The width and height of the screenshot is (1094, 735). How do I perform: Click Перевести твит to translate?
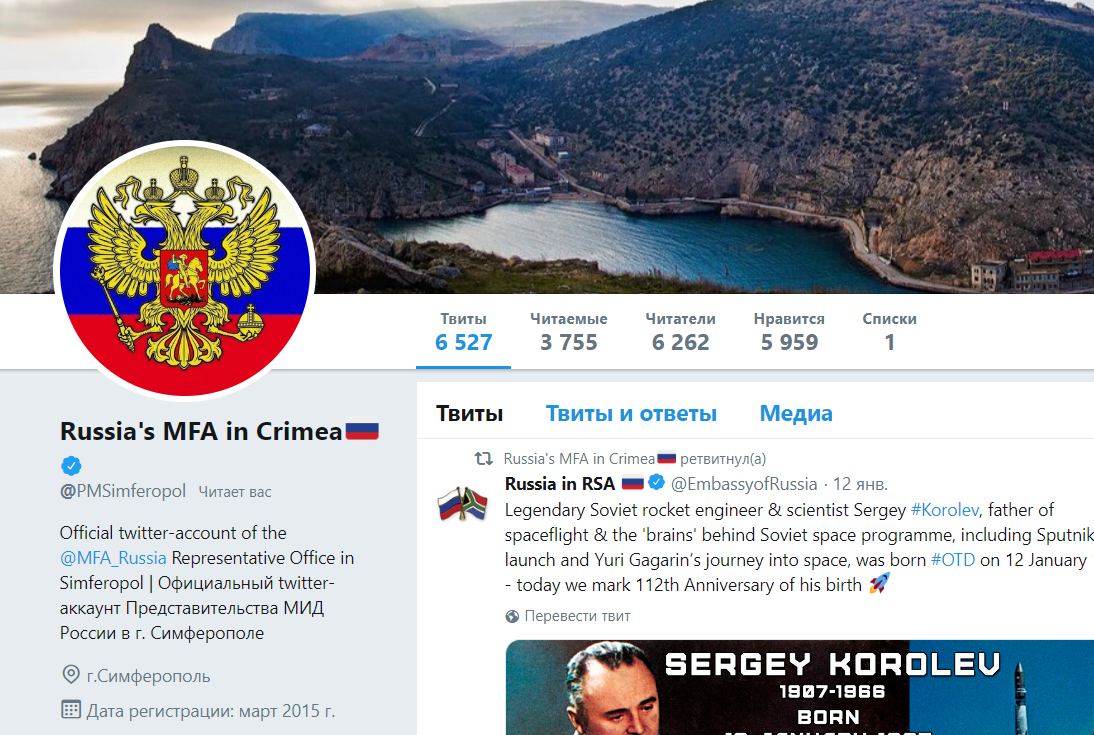577,616
